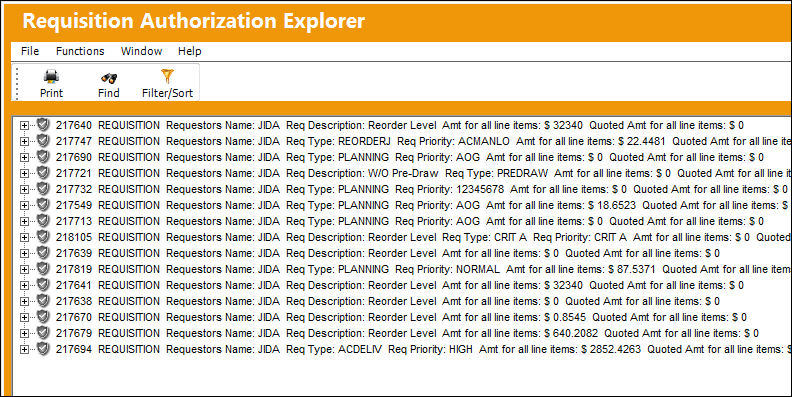Click the Print printer icon

51,76
